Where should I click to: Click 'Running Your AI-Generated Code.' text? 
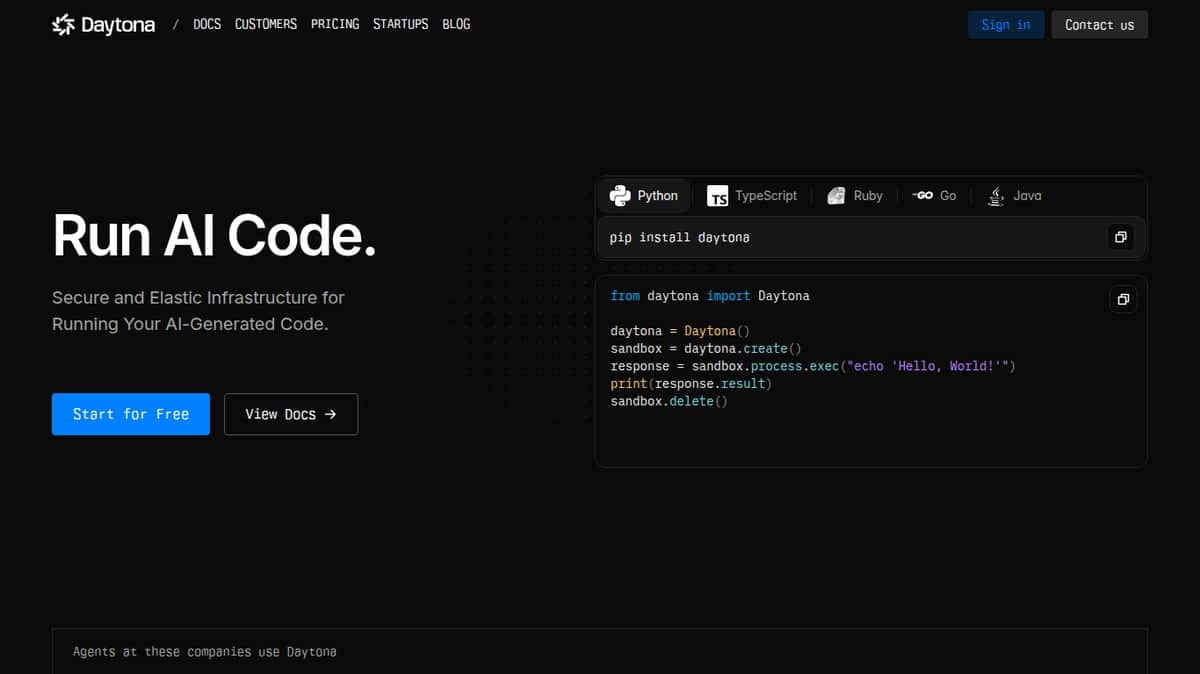click(x=190, y=324)
